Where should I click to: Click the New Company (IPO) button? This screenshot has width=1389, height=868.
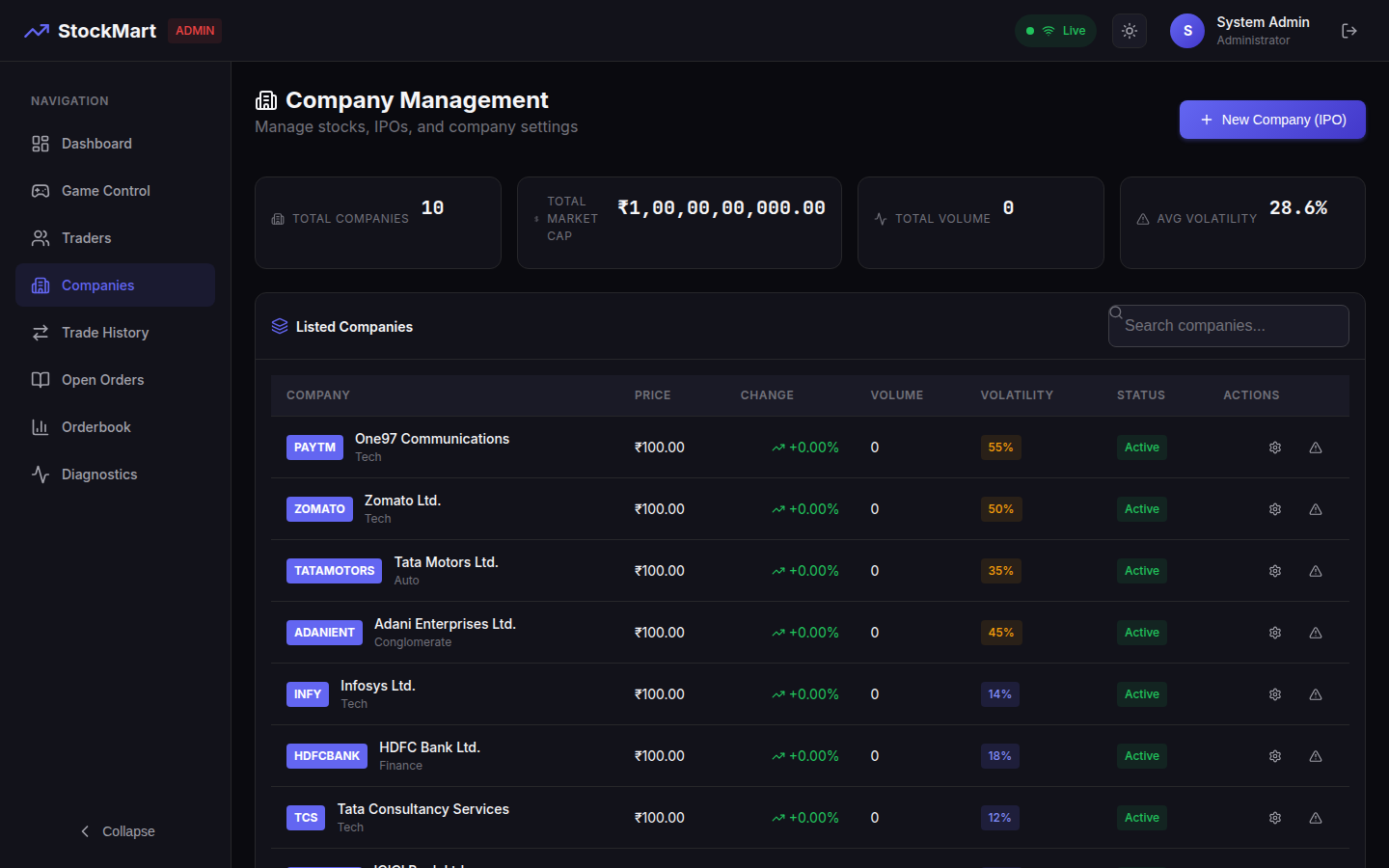pos(1272,120)
